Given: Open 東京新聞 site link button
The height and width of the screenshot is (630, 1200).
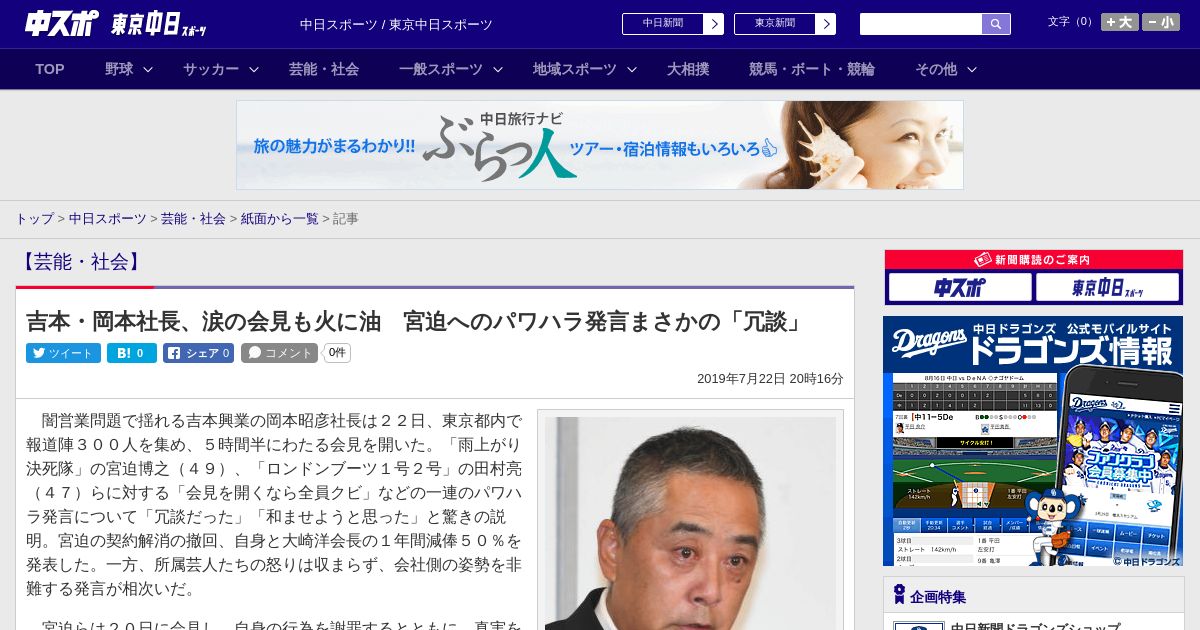Looking at the screenshot, I should [x=774, y=24].
